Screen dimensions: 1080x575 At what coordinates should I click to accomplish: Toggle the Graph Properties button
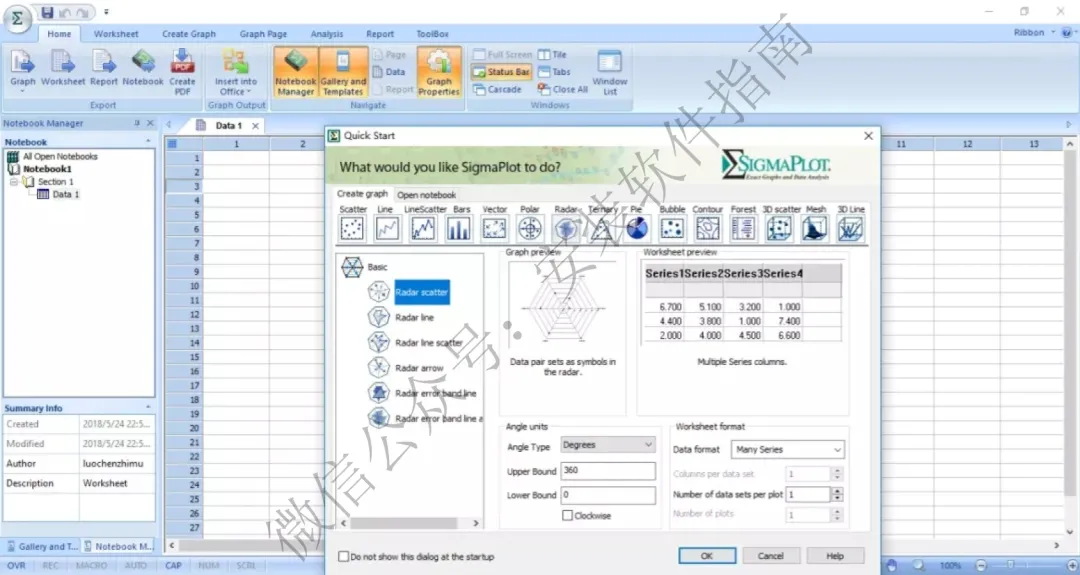coord(439,72)
